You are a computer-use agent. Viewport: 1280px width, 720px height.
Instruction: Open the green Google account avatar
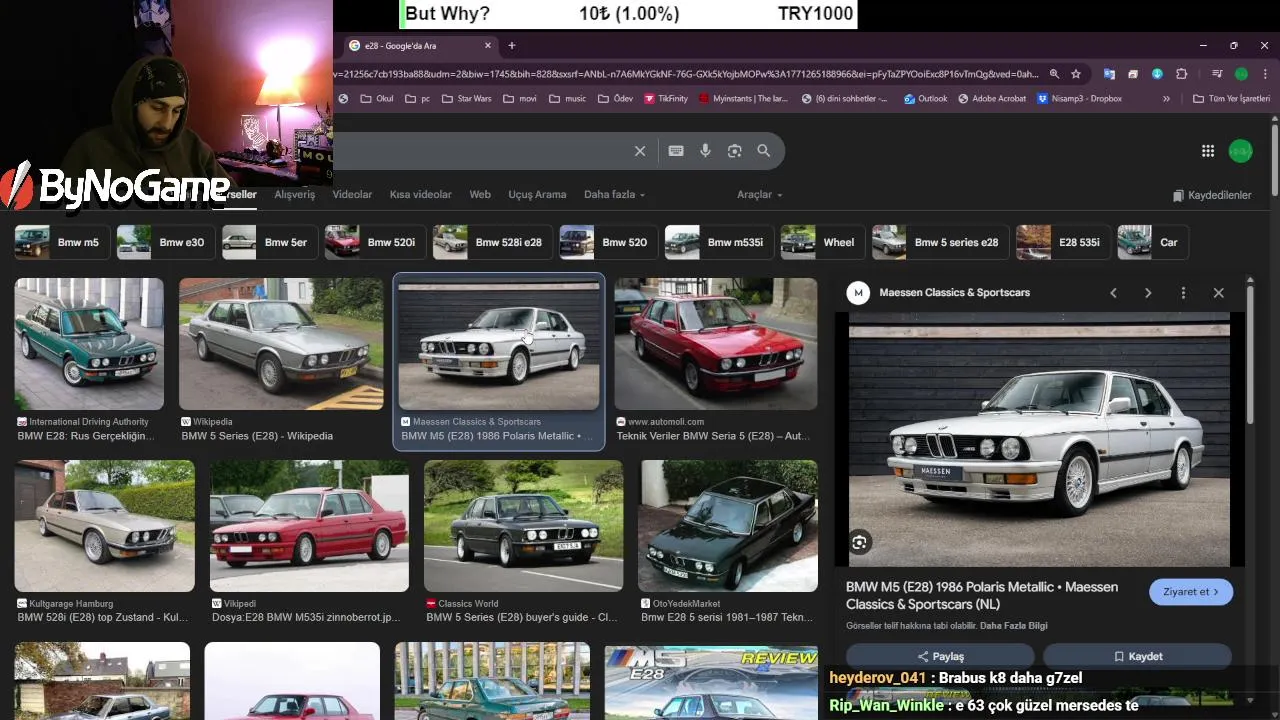1240,151
